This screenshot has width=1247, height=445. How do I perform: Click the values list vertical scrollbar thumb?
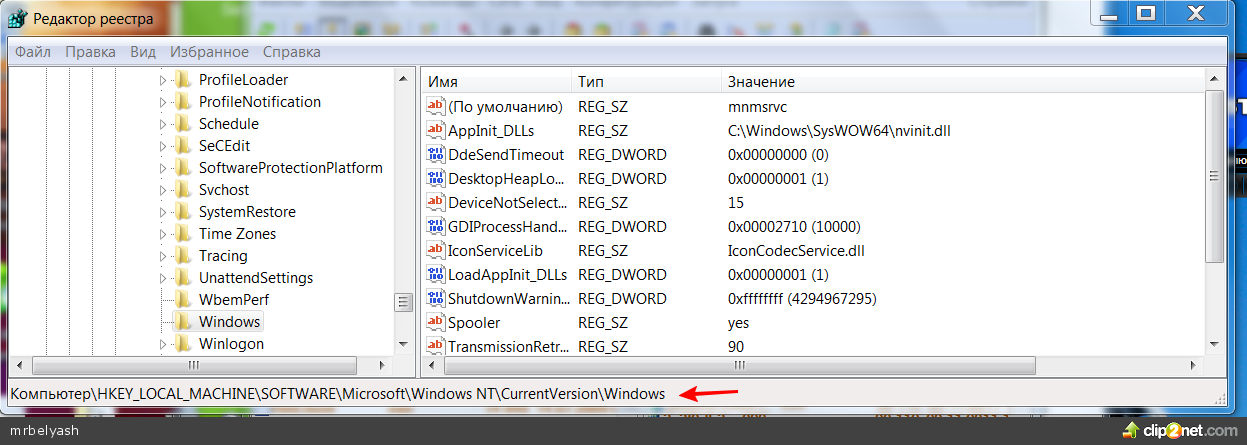[1214, 176]
